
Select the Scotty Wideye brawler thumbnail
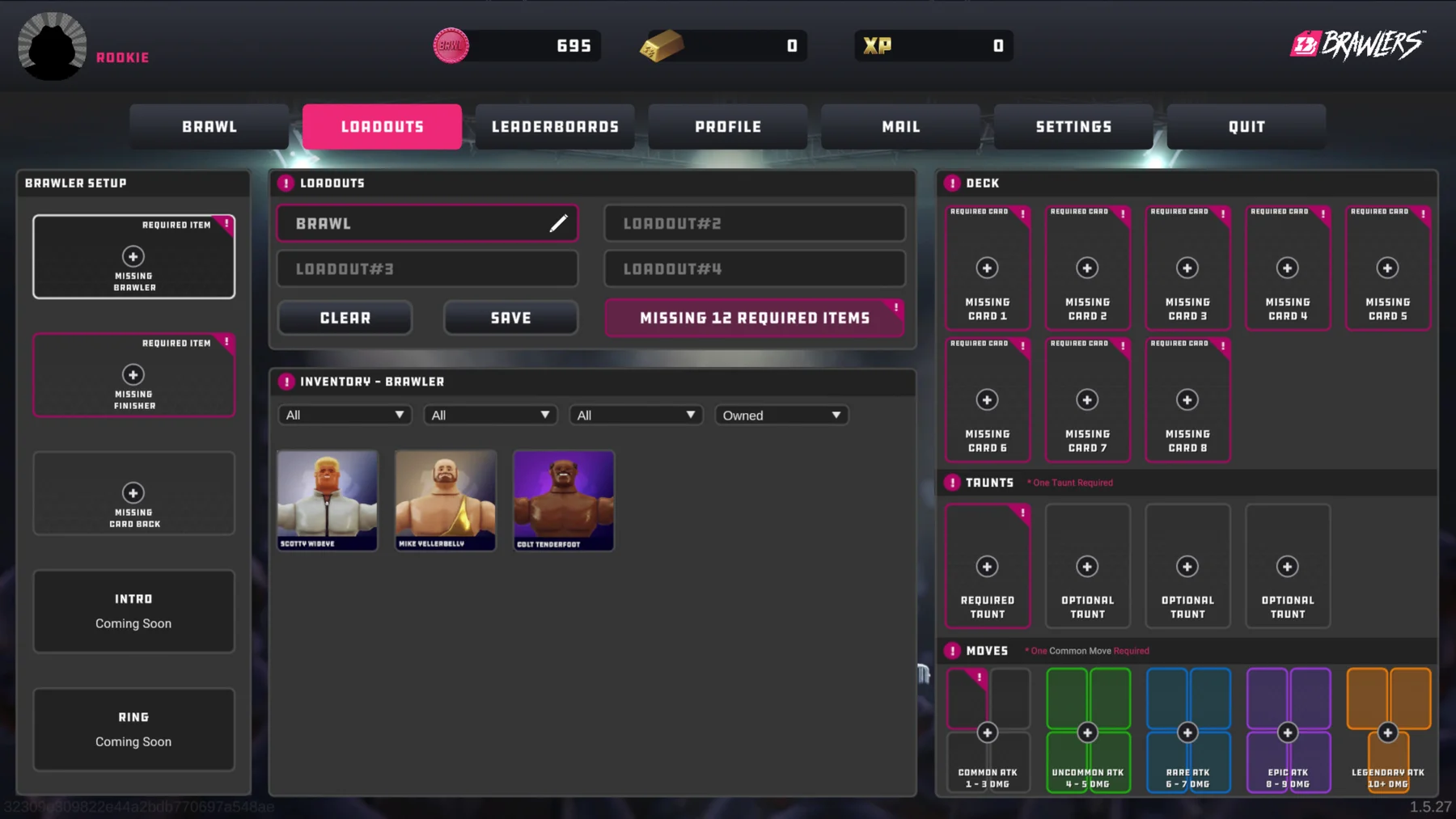pos(328,500)
